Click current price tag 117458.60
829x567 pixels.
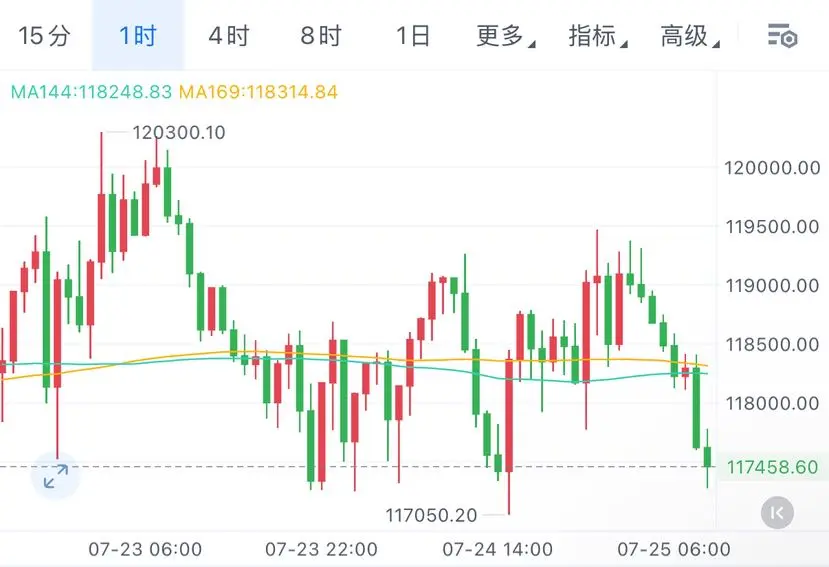tap(772, 467)
